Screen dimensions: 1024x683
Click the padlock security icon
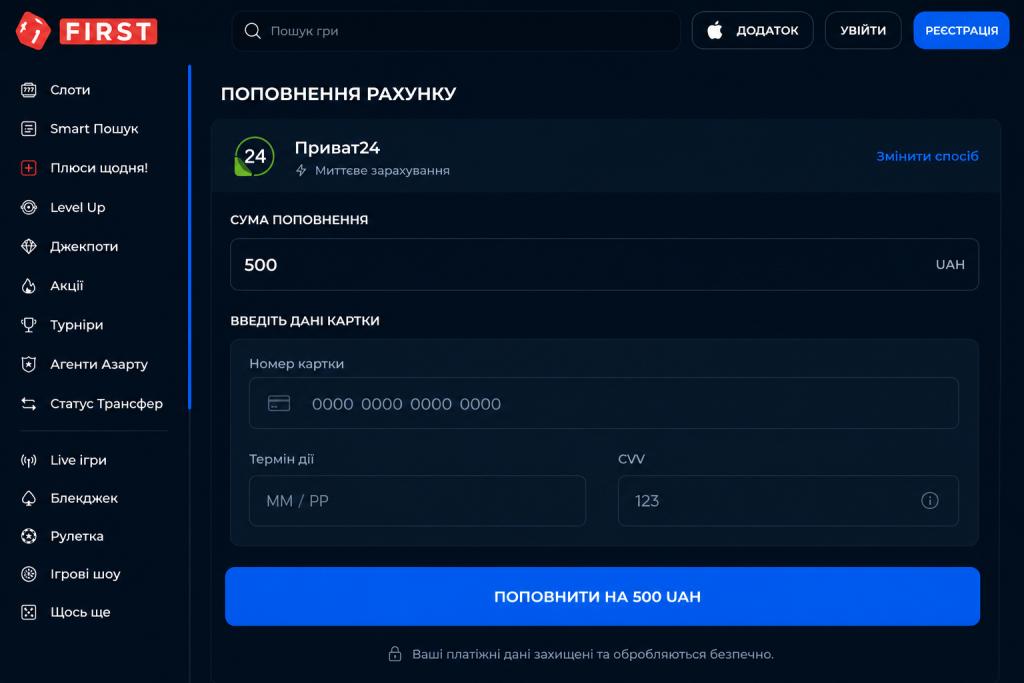click(x=395, y=654)
